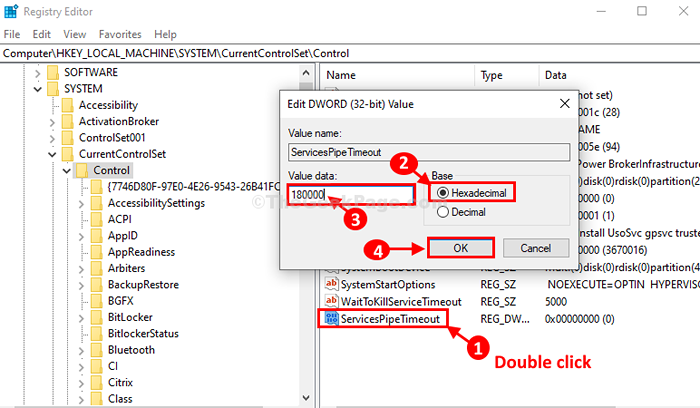Click the tree pane scroll-down arrow
Screen dimensions: 700x408
(306, 397)
